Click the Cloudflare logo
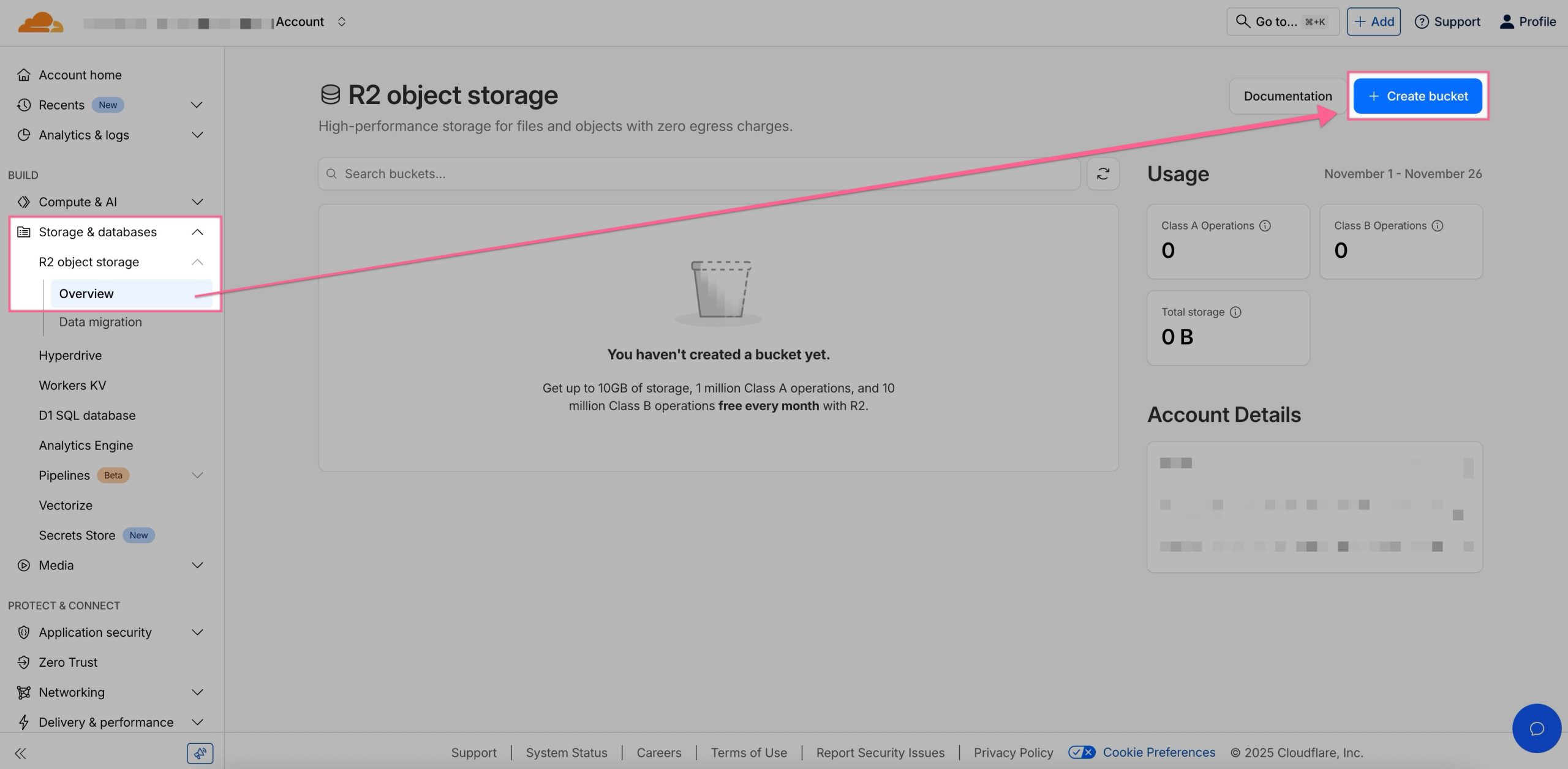1568x769 pixels. point(40,22)
